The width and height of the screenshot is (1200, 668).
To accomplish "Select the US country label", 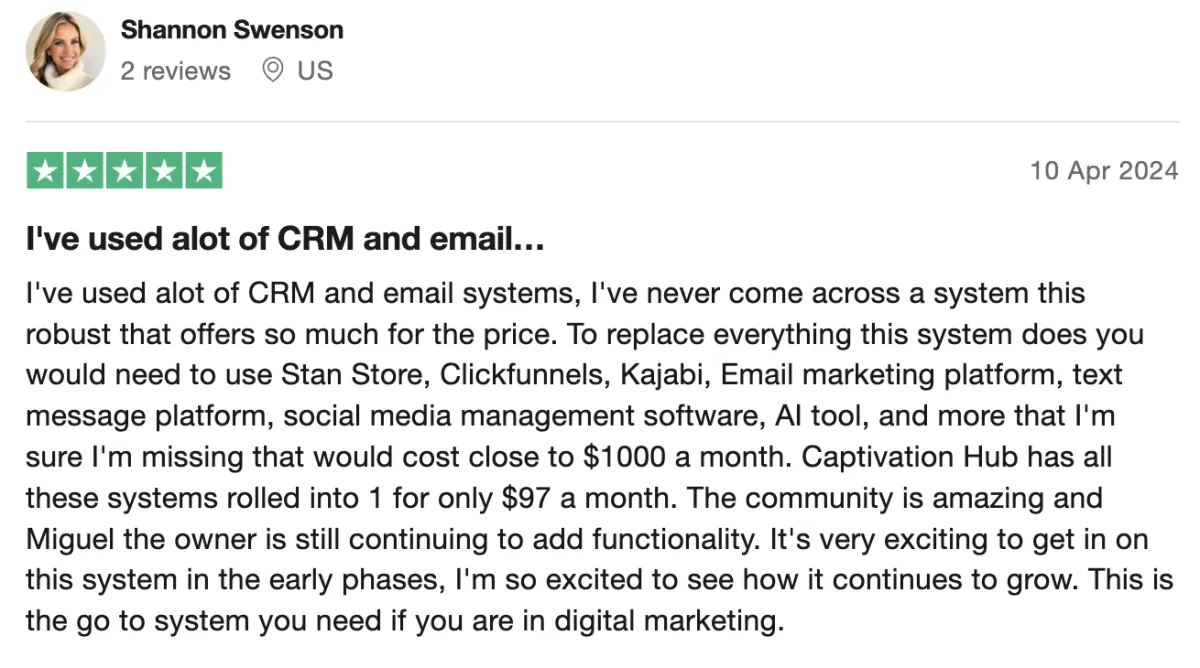I will pyautogui.click(x=315, y=71).
